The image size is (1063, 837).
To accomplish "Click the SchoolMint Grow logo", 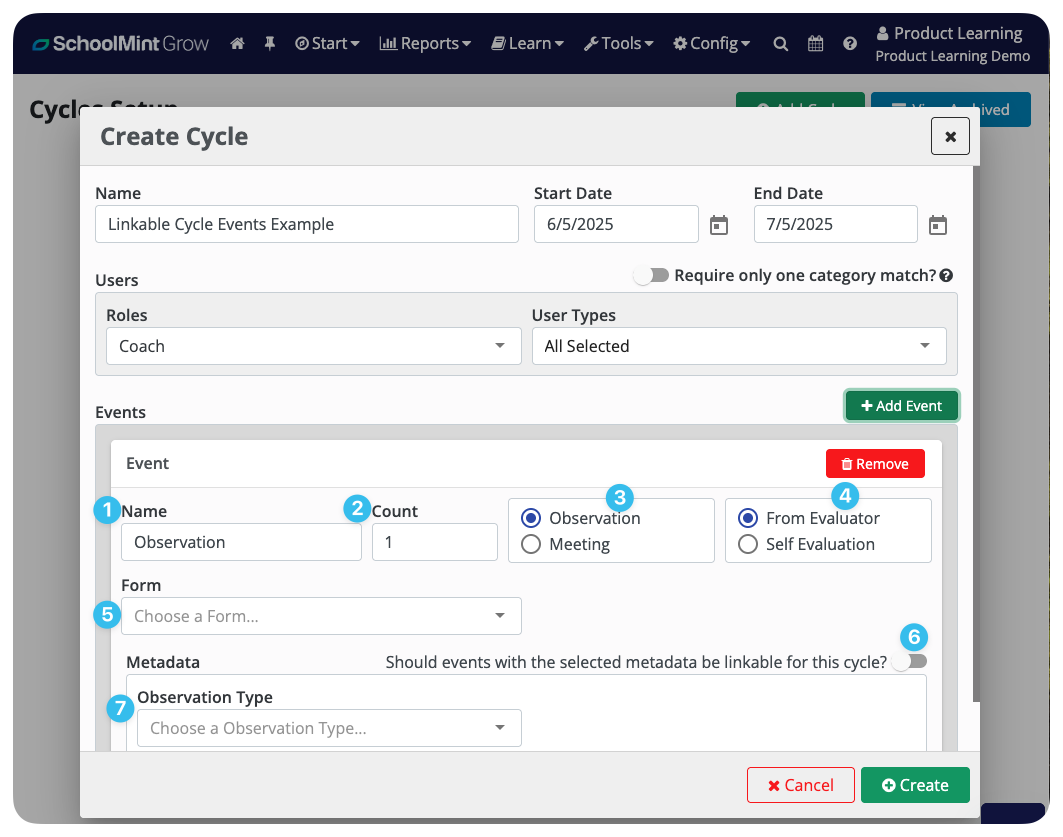I will point(121,44).
